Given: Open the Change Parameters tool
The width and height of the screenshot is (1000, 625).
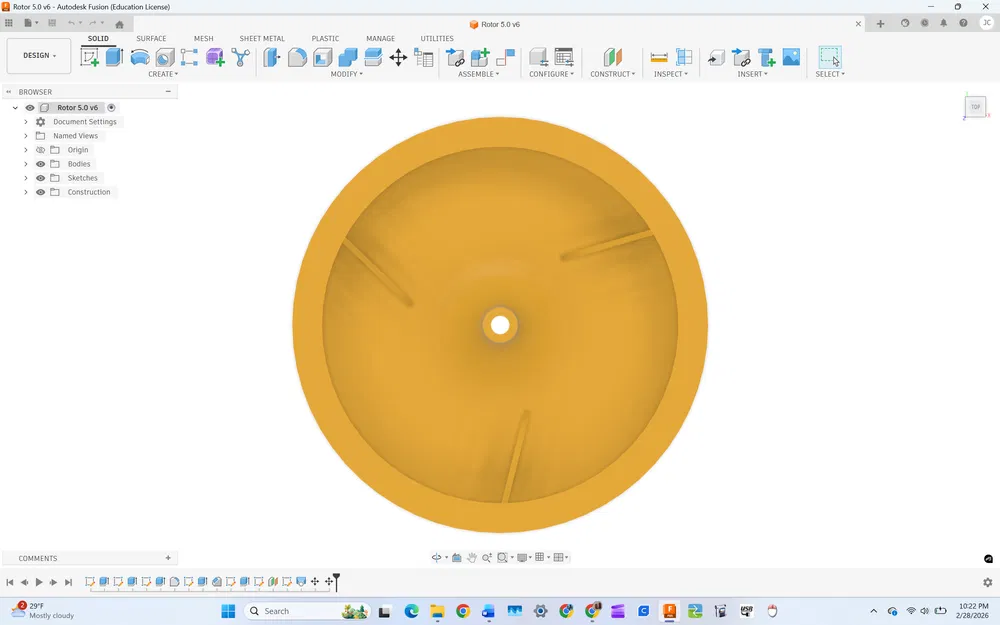Looking at the screenshot, I should click(x=423, y=57).
